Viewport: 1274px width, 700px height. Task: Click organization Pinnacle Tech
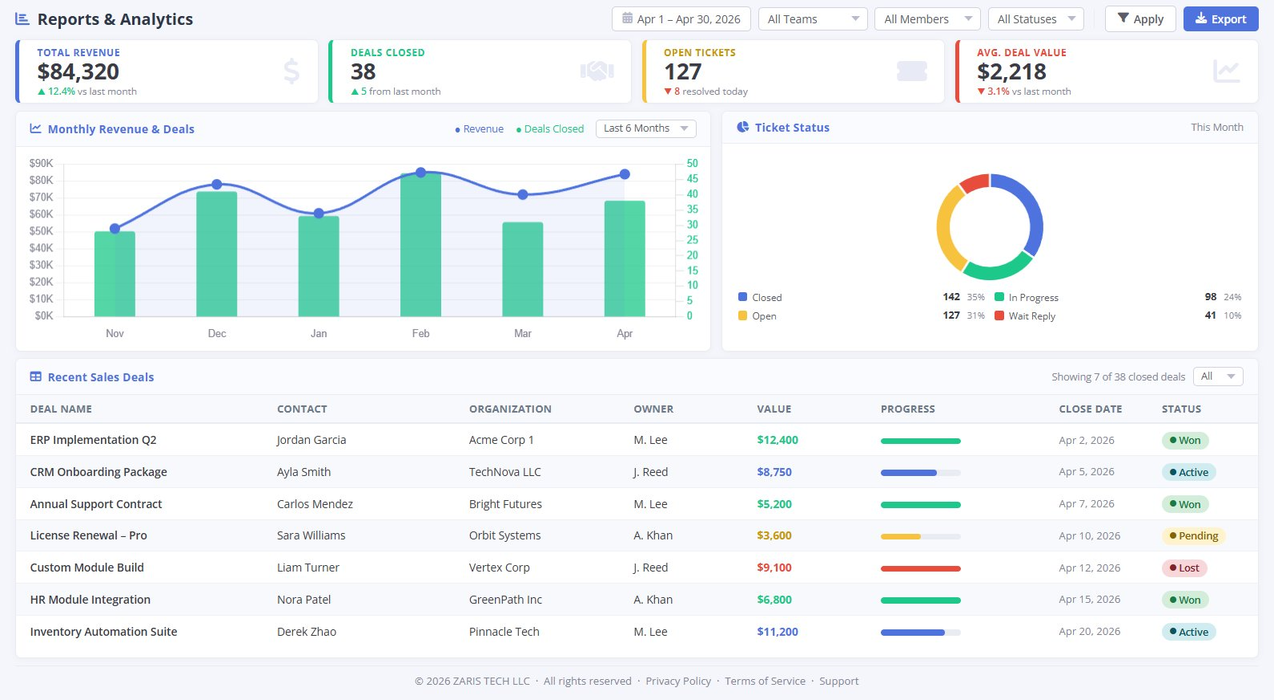[504, 632]
